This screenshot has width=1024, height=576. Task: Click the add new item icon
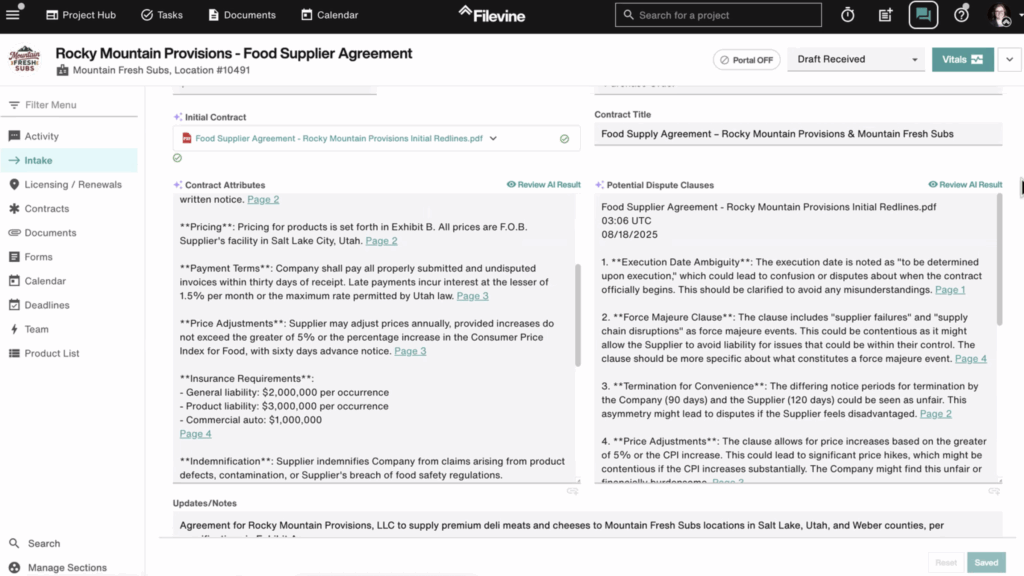click(x=885, y=15)
